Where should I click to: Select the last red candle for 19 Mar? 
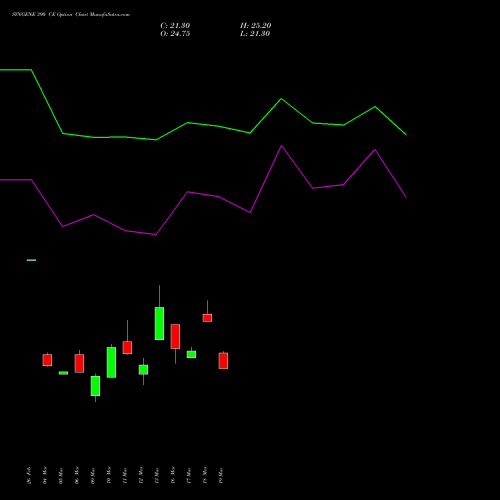click(x=223, y=361)
